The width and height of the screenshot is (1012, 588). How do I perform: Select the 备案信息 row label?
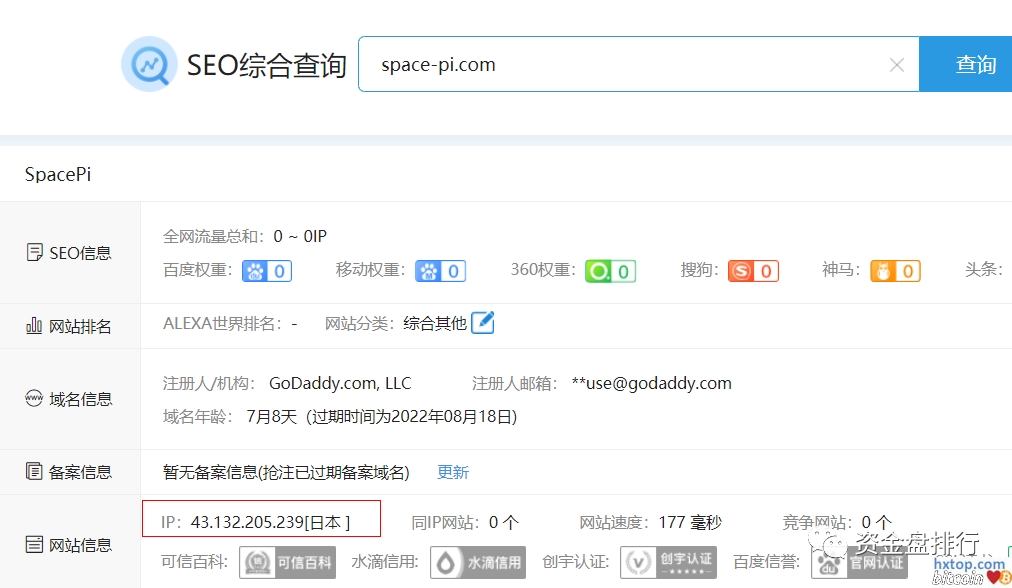click(x=69, y=472)
